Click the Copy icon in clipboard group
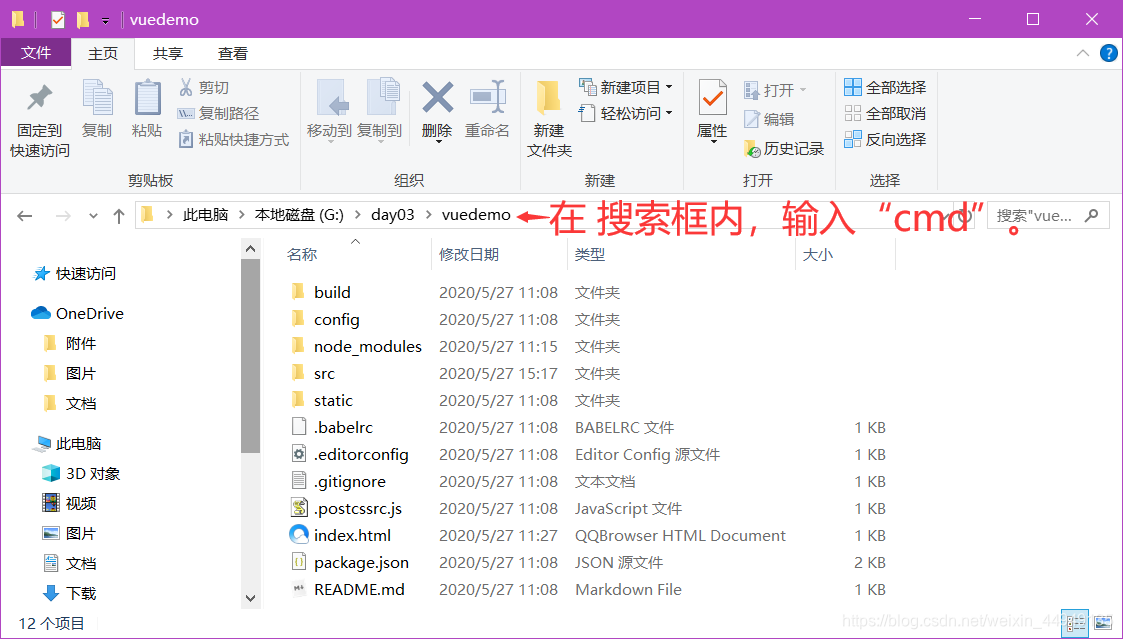Image resolution: width=1123 pixels, height=639 pixels. point(97,97)
